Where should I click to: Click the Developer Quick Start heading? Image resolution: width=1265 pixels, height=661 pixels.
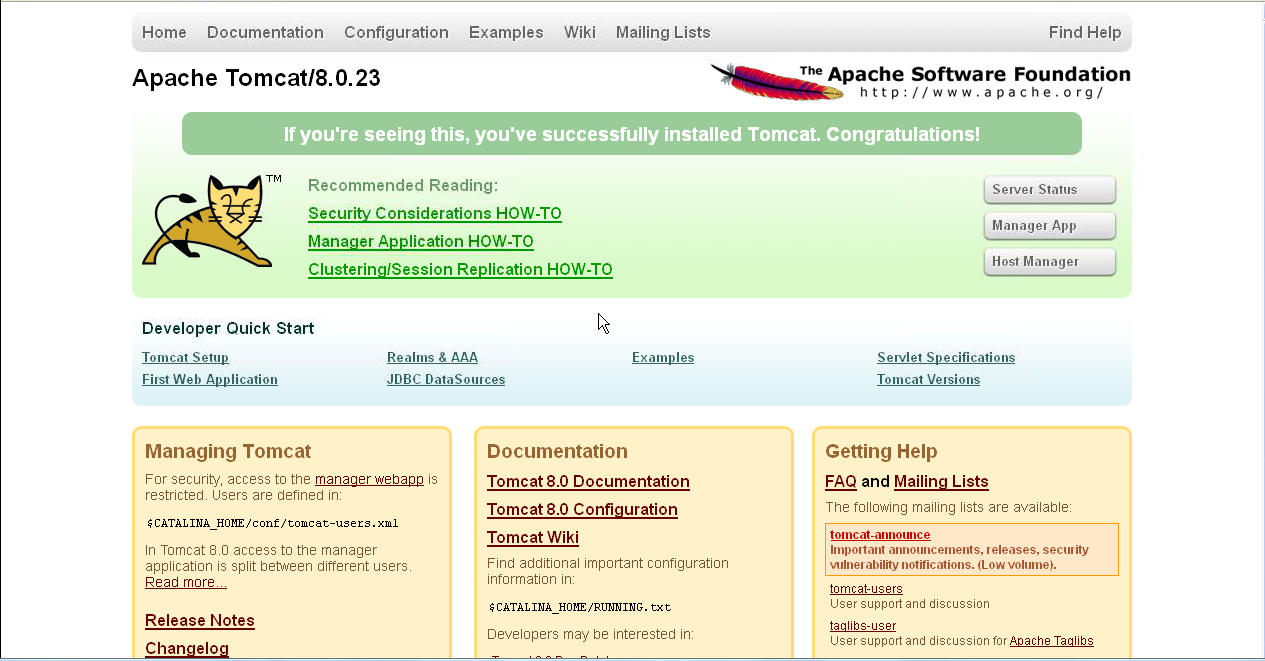(228, 328)
